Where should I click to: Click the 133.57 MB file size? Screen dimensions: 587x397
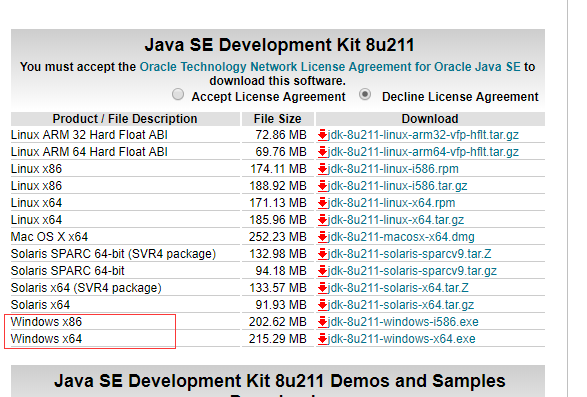pos(278,288)
